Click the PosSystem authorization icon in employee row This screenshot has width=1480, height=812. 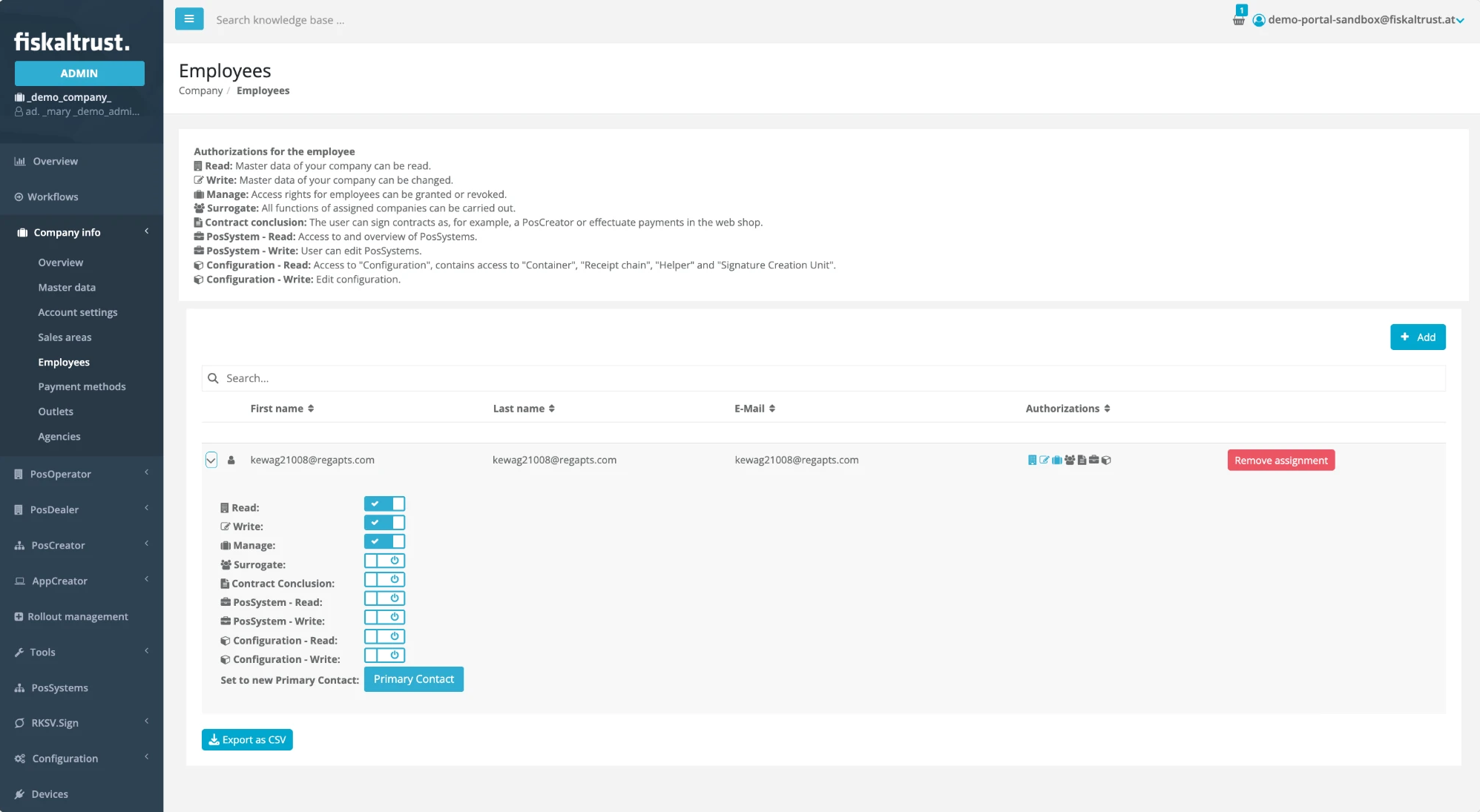pyautogui.click(x=1093, y=461)
